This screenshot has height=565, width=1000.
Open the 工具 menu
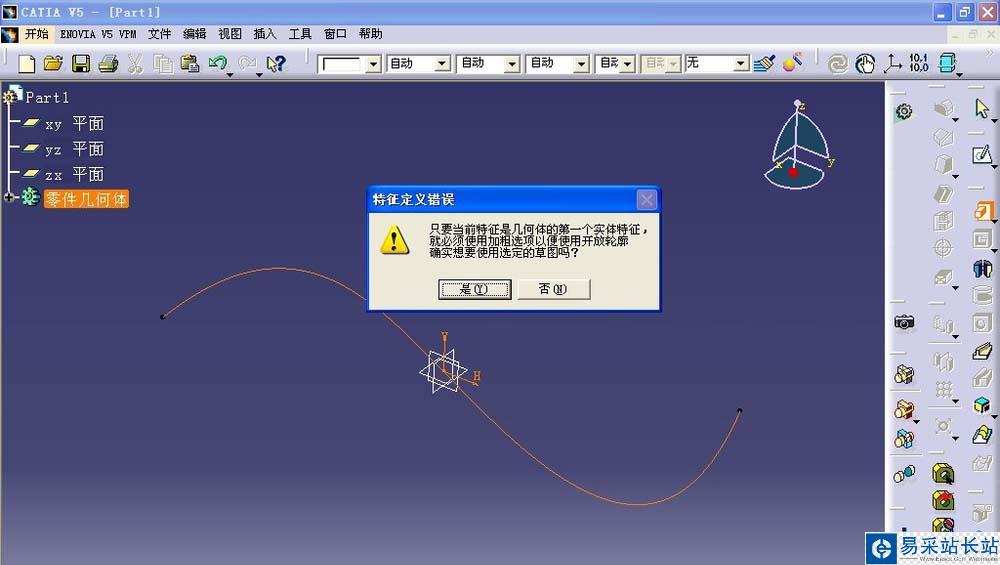[x=300, y=34]
